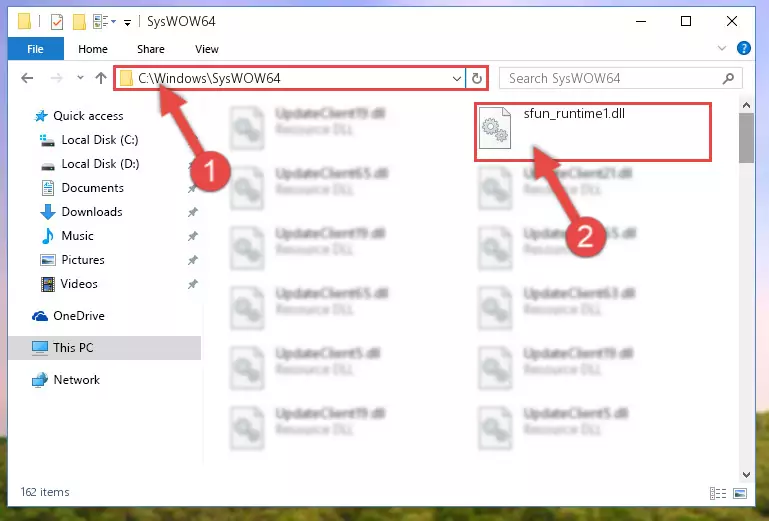Select the View ribbon tab
Viewport: 769px width, 521px height.
[x=206, y=49]
